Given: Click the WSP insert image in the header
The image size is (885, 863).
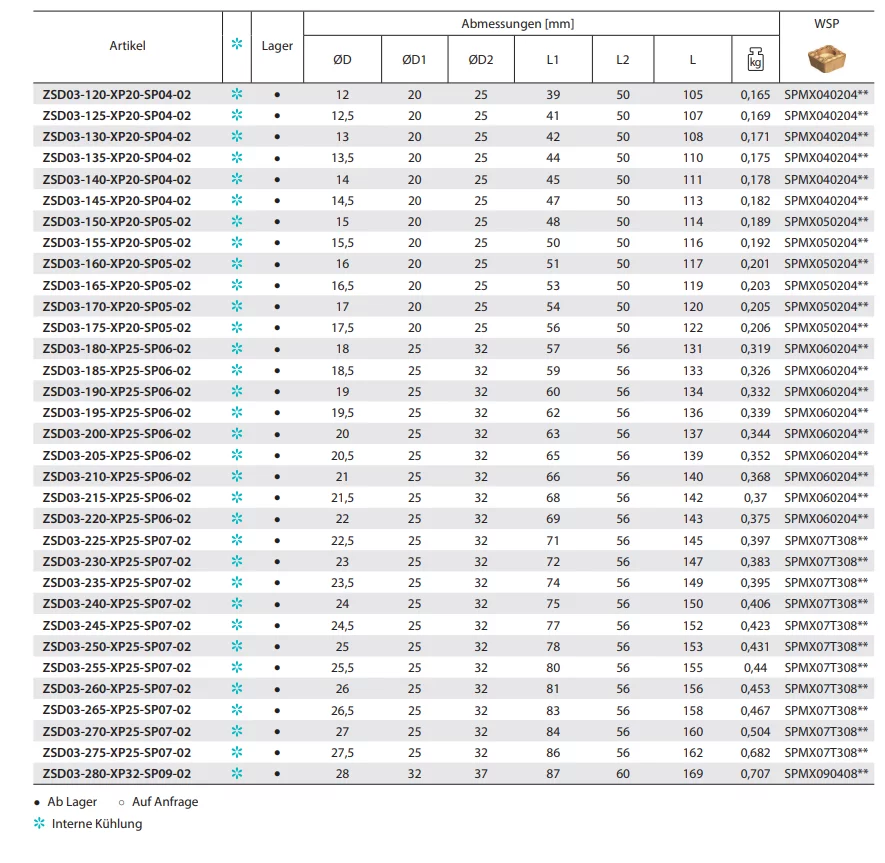Looking at the screenshot, I should pyautogui.click(x=826, y=58).
